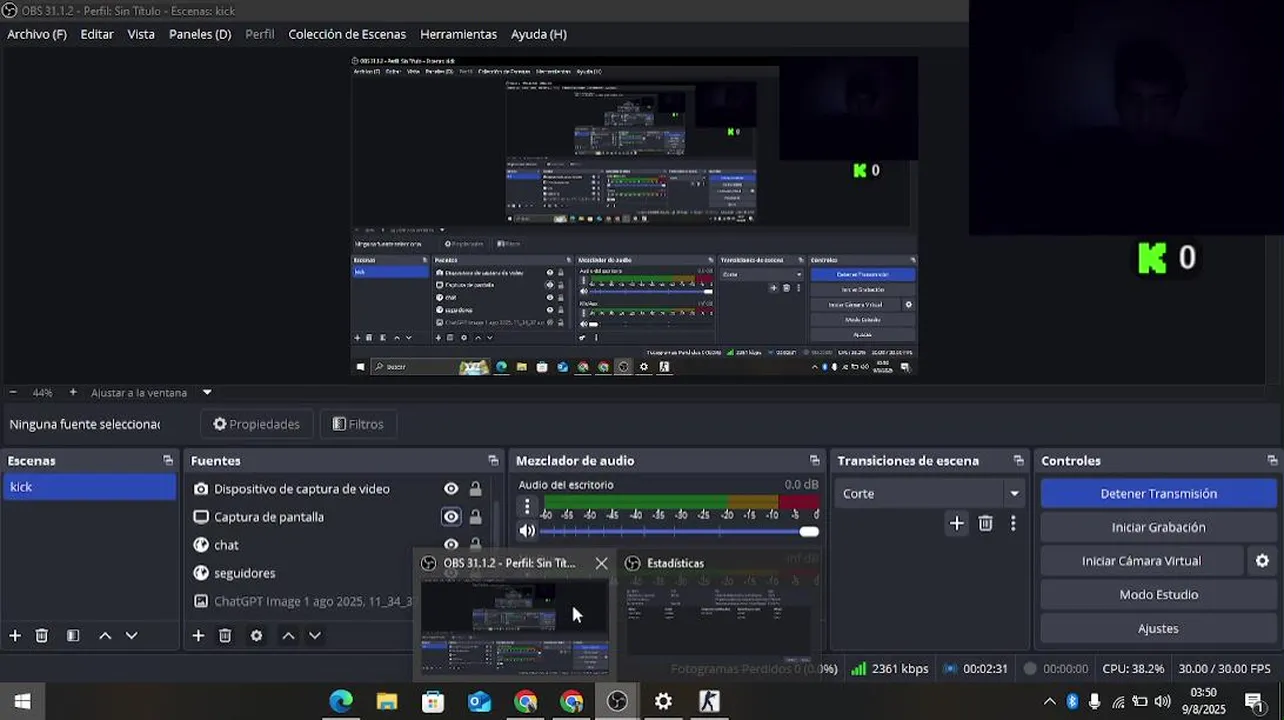Undock the Fuentes panel
1284x720 pixels.
point(493,460)
